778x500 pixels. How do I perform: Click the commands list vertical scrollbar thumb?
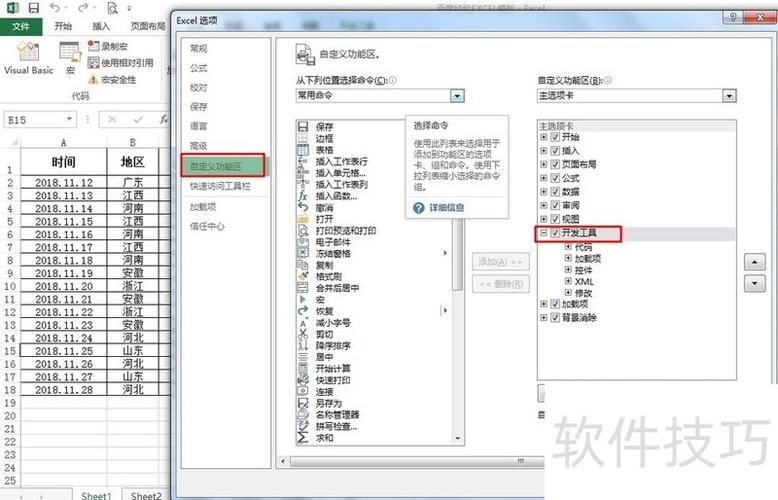(458, 254)
